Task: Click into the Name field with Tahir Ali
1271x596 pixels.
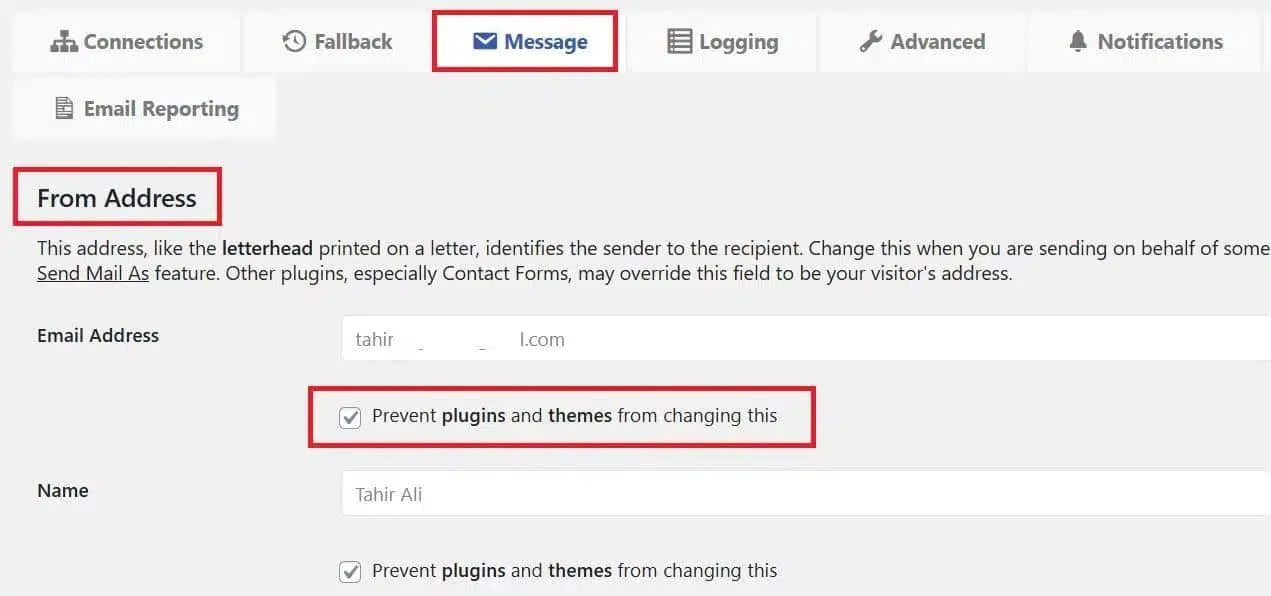Action: click(x=800, y=494)
